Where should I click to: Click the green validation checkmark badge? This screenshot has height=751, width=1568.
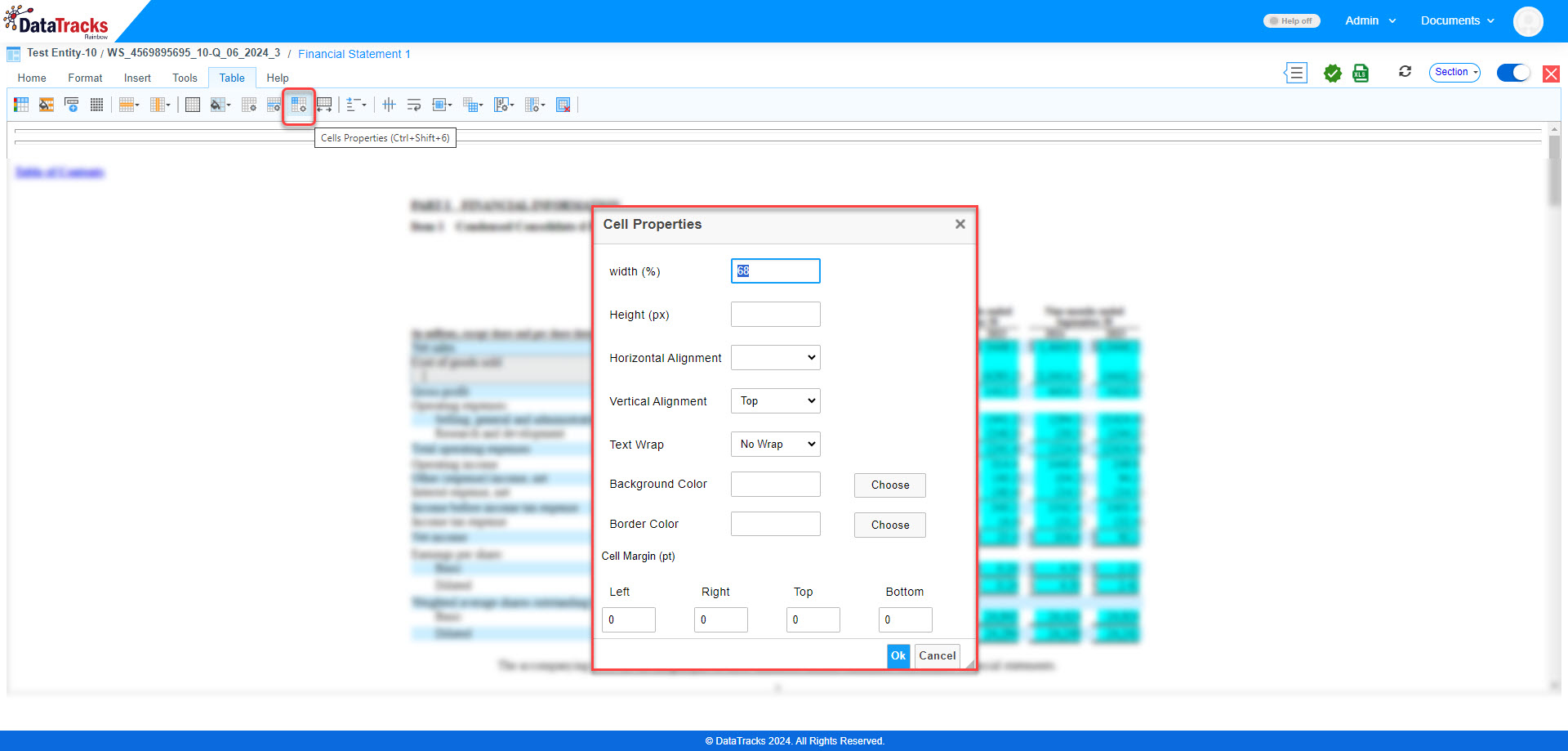[1333, 74]
